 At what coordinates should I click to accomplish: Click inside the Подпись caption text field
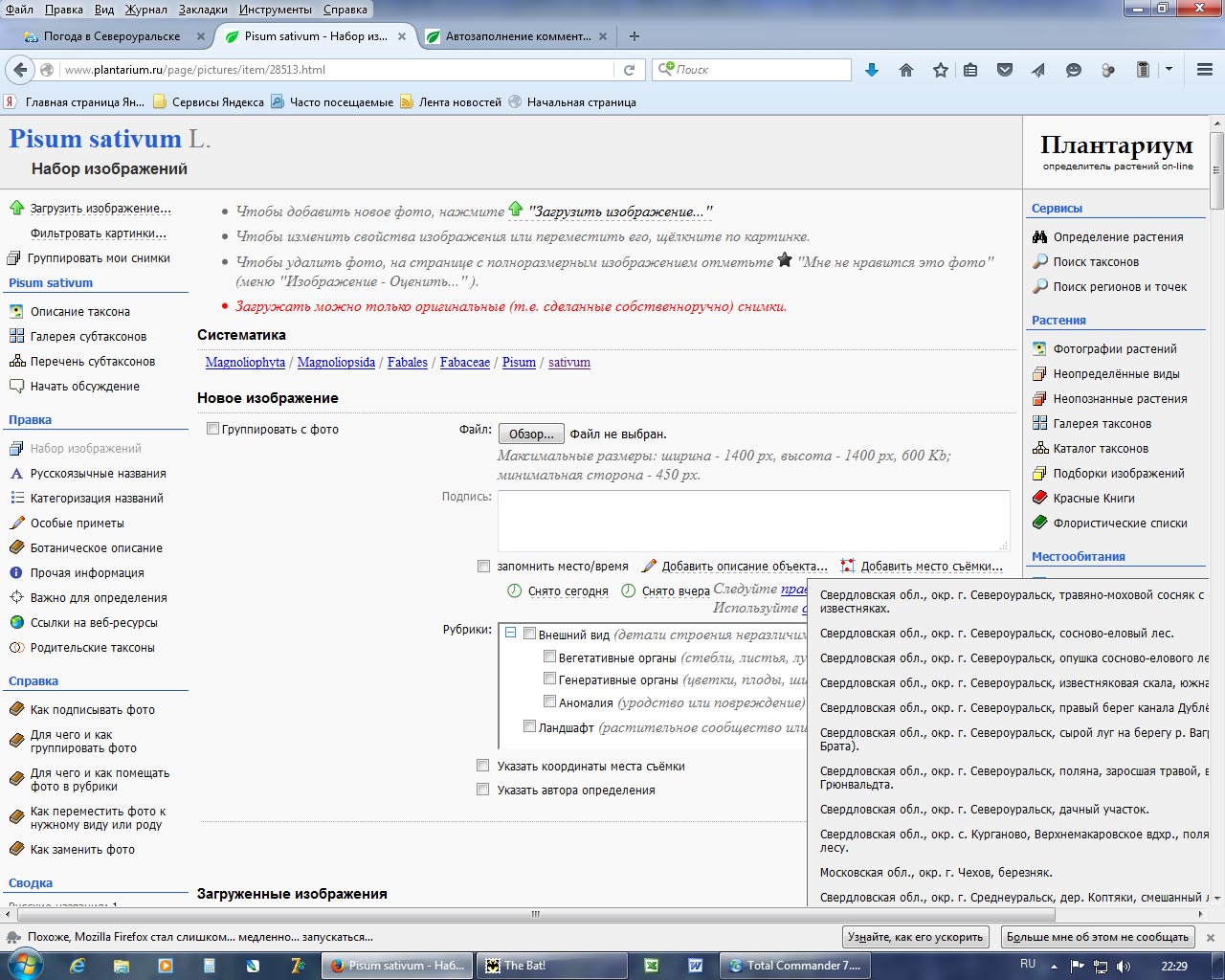(x=752, y=520)
